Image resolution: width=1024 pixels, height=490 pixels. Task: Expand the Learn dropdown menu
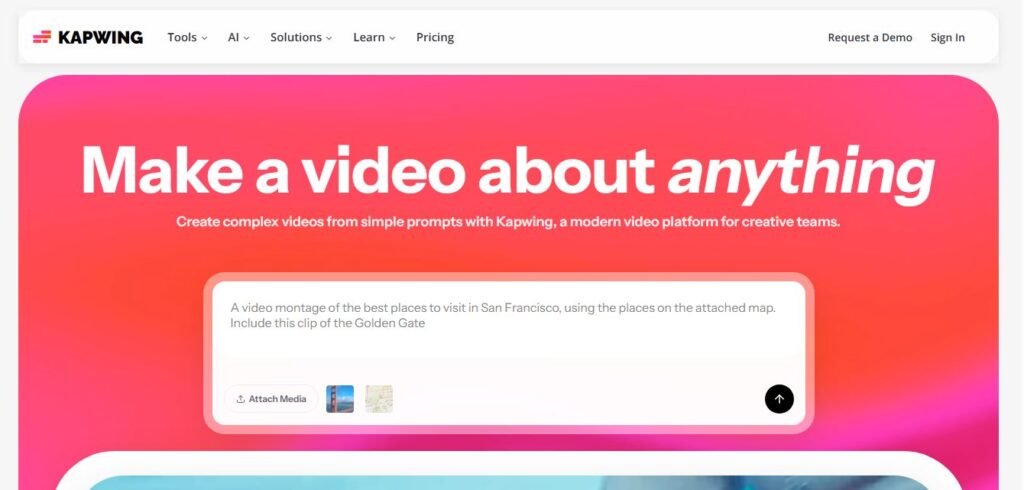click(373, 37)
